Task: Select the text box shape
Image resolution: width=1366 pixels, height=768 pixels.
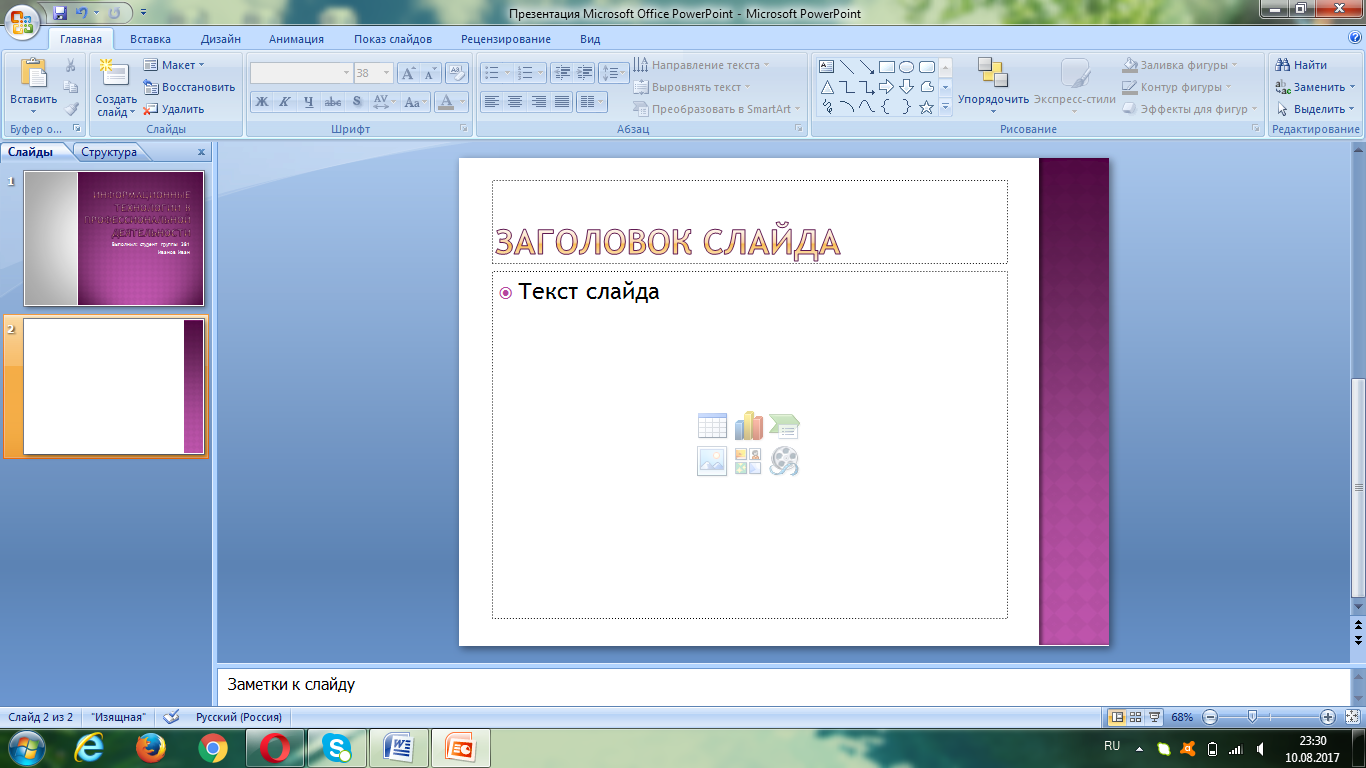Action: tap(827, 67)
